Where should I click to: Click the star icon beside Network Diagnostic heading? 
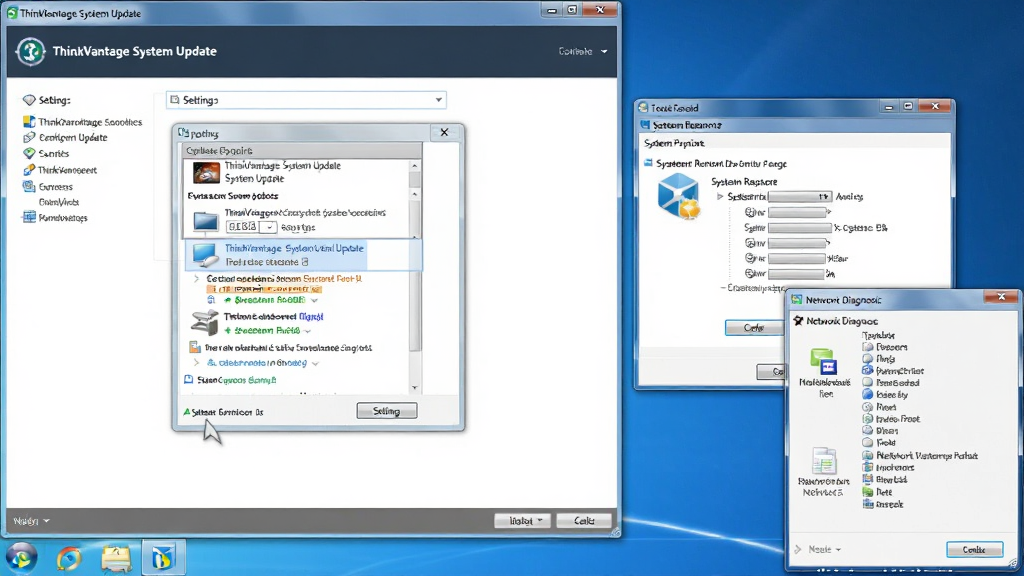point(798,321)
